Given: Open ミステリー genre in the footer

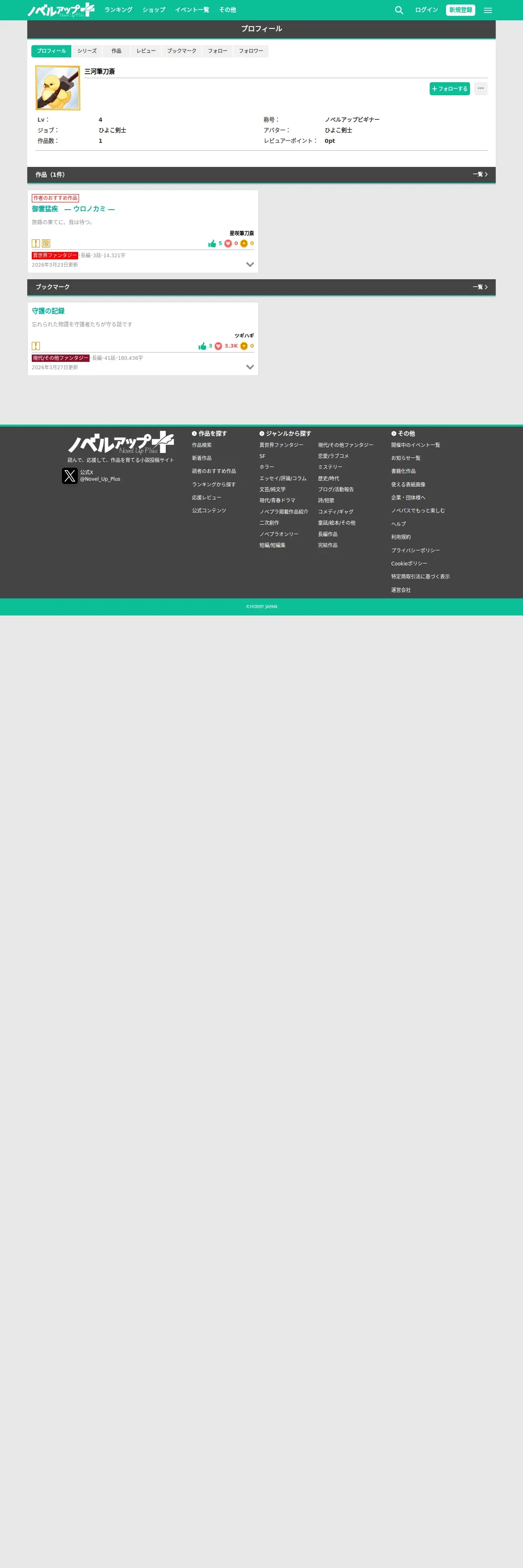Looking at the screenshot, I should (x=330, y=467).
